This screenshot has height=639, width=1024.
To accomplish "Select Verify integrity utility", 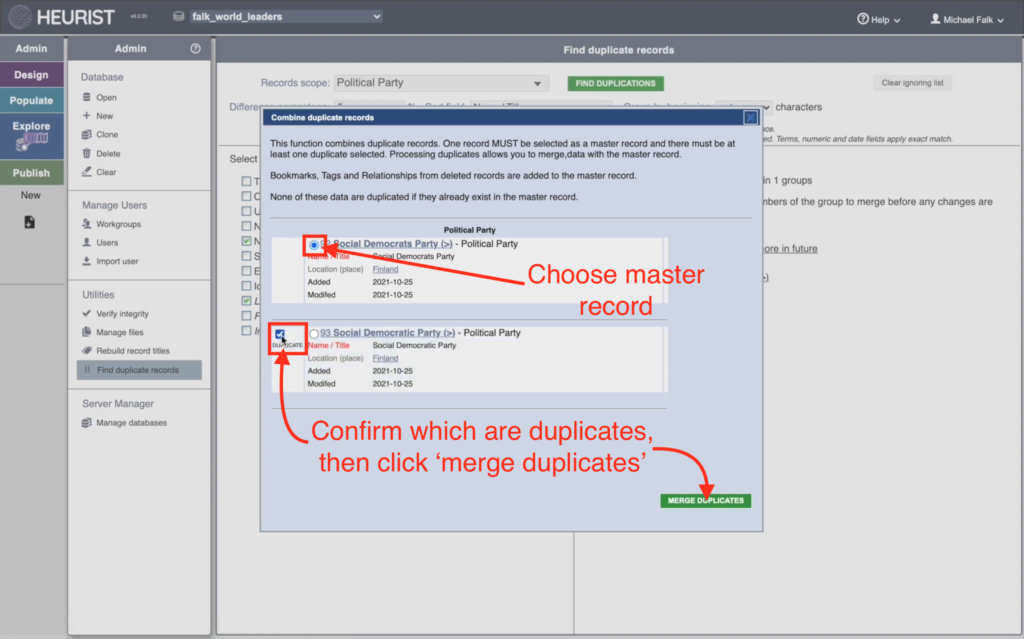I will coord(122,314).
